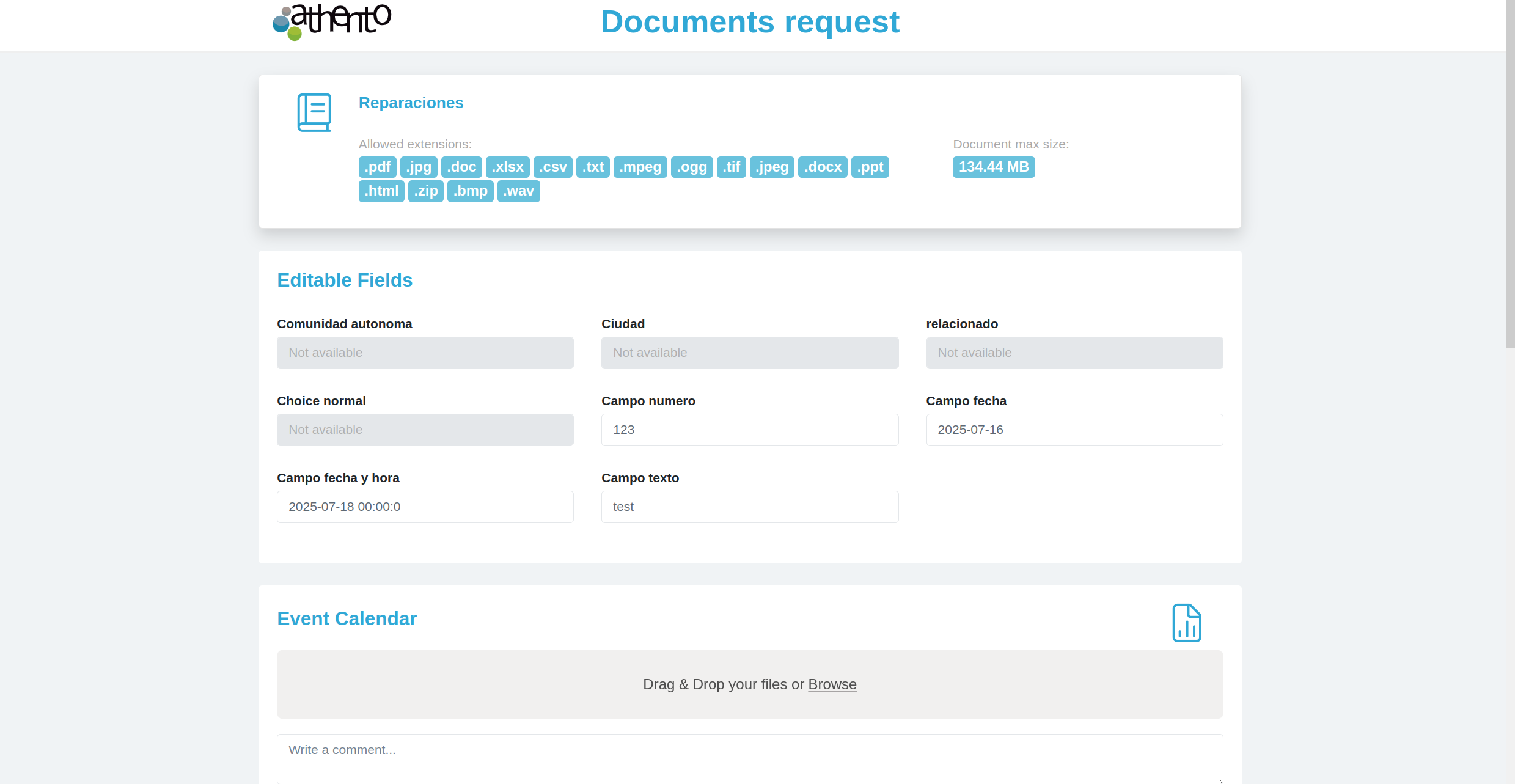The height and width of the screenshot is (784, 1515).
Task: Click the Ciudad disabled field
Action: [x=749, y=353]
